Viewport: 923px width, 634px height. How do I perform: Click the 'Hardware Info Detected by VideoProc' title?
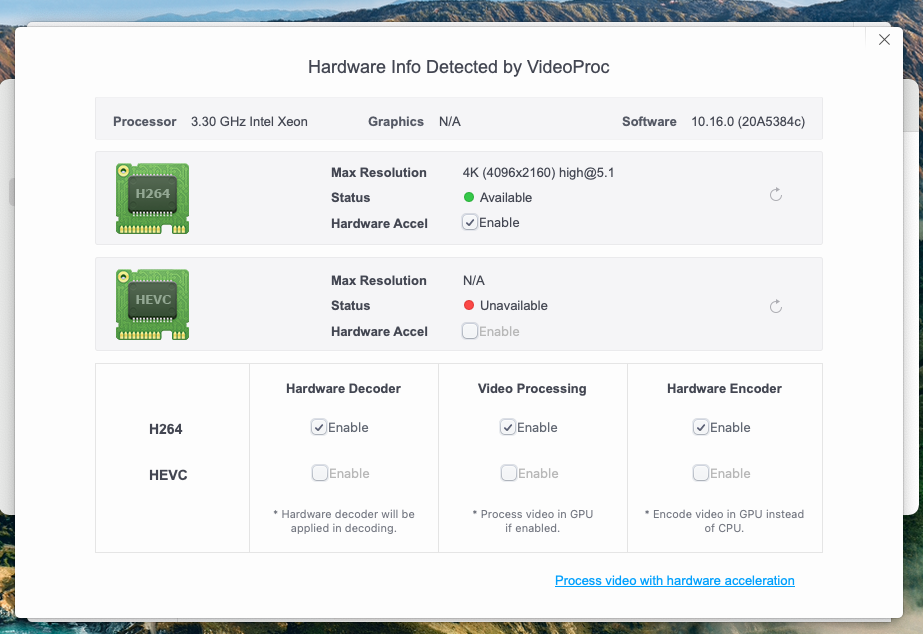(x=459, y=67)
